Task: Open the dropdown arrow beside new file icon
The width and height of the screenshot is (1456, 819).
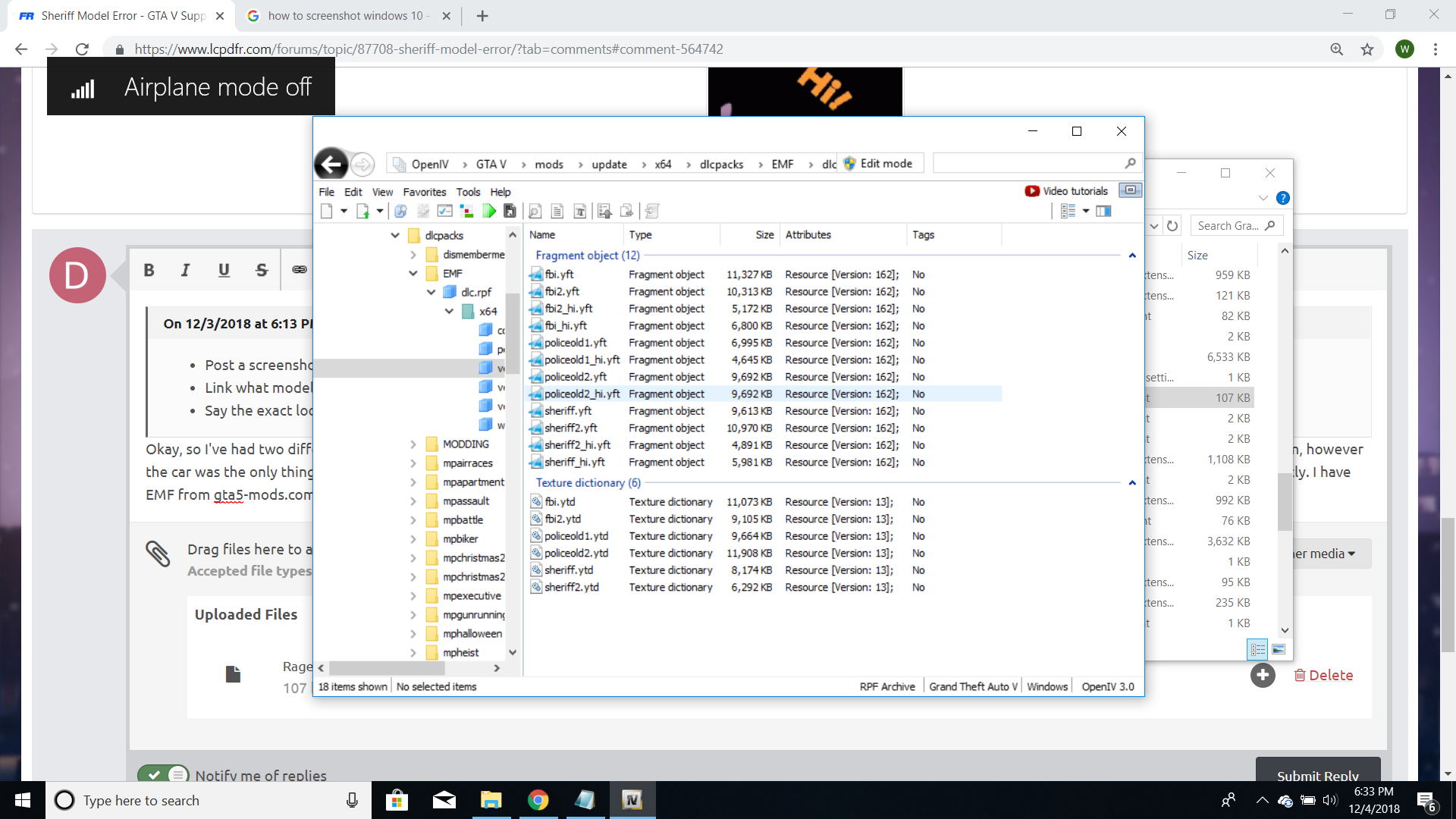Action: click(x=344, y=212)
